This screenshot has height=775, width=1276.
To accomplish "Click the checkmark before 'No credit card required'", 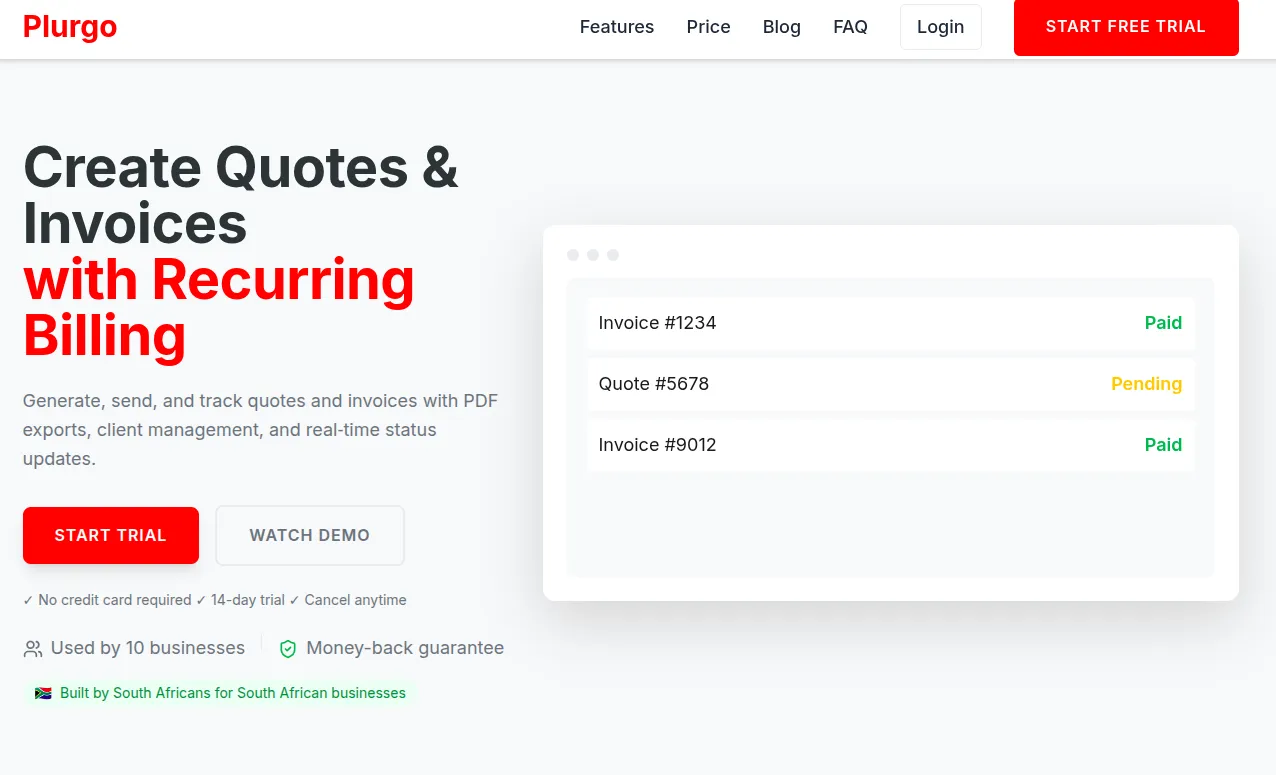I will [28, 600].
